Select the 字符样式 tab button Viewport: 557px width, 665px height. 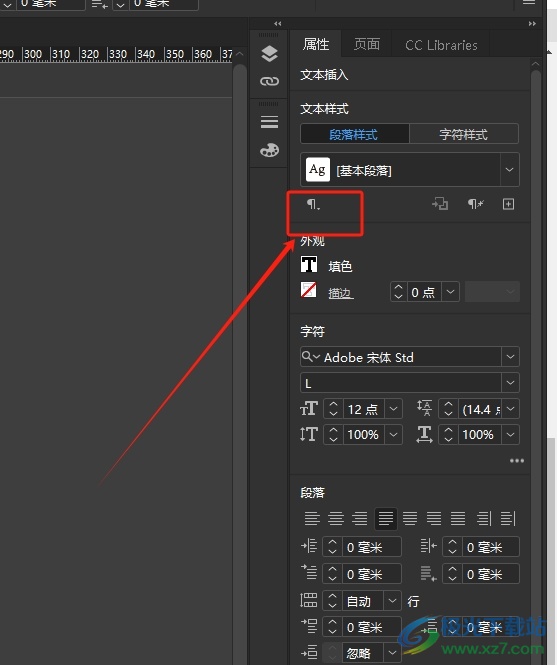click(x=464, y=134)
